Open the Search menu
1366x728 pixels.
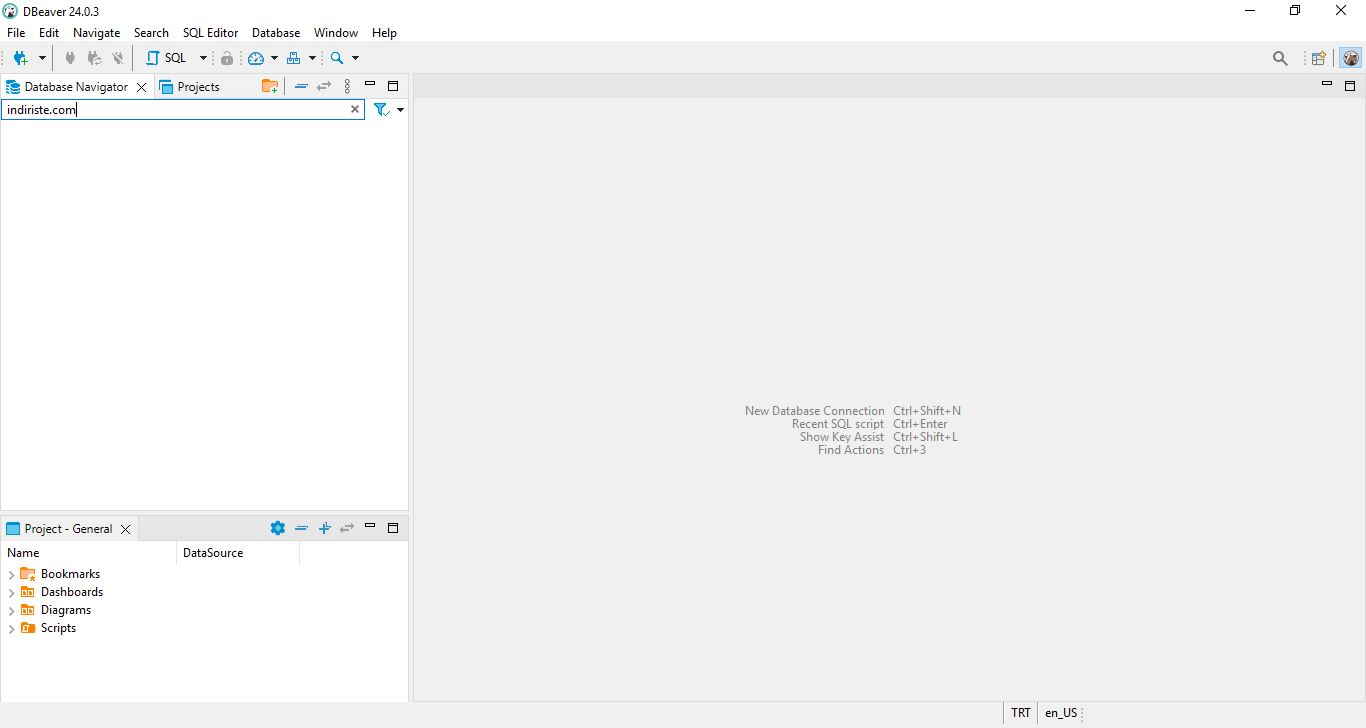pos(151,33)
